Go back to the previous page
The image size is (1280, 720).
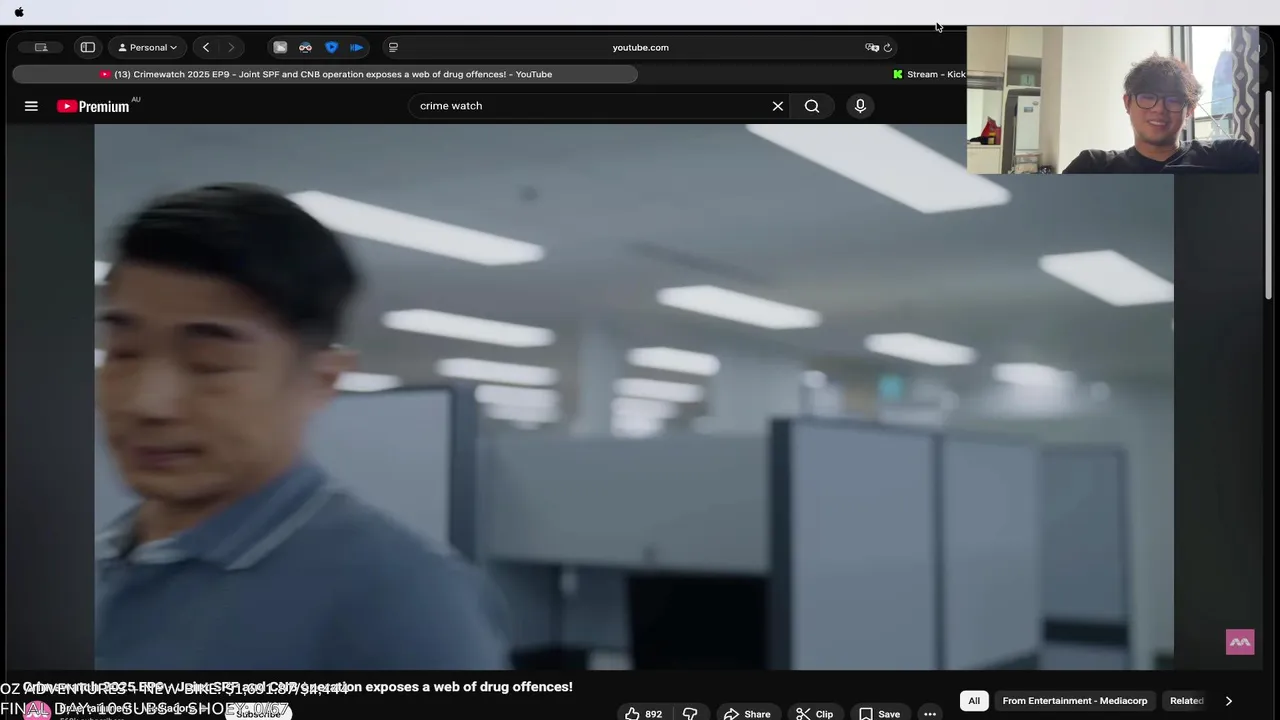[206, 47]
